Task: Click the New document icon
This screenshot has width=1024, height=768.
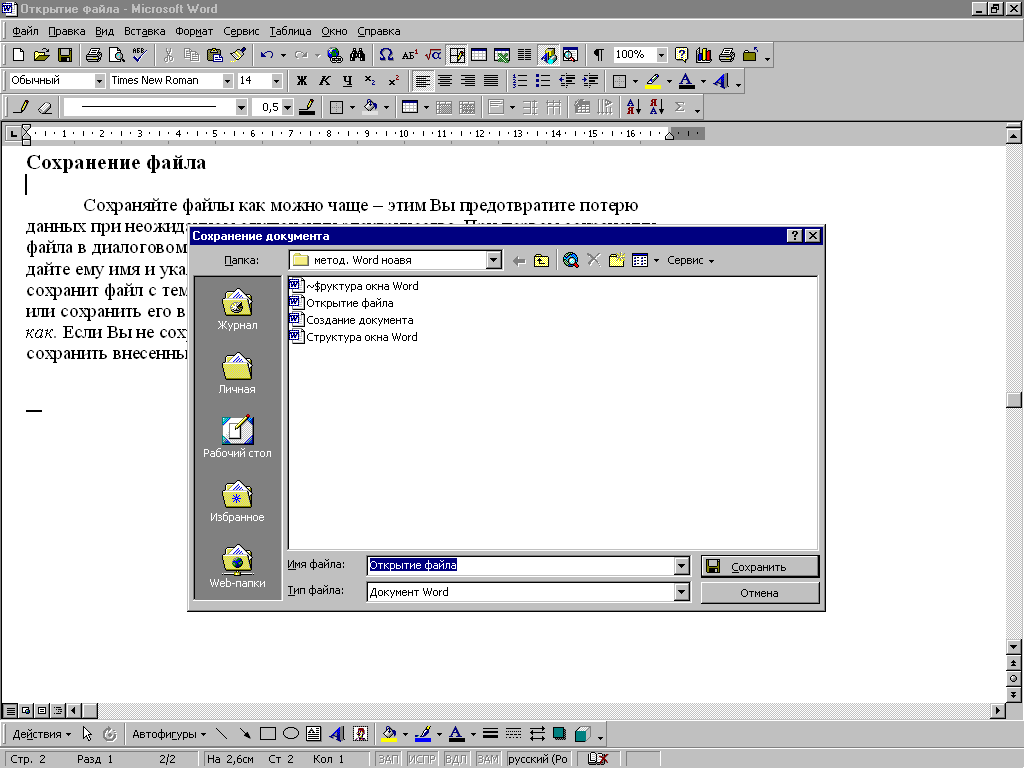Action: pyautogui.click(x=18, y=55)
